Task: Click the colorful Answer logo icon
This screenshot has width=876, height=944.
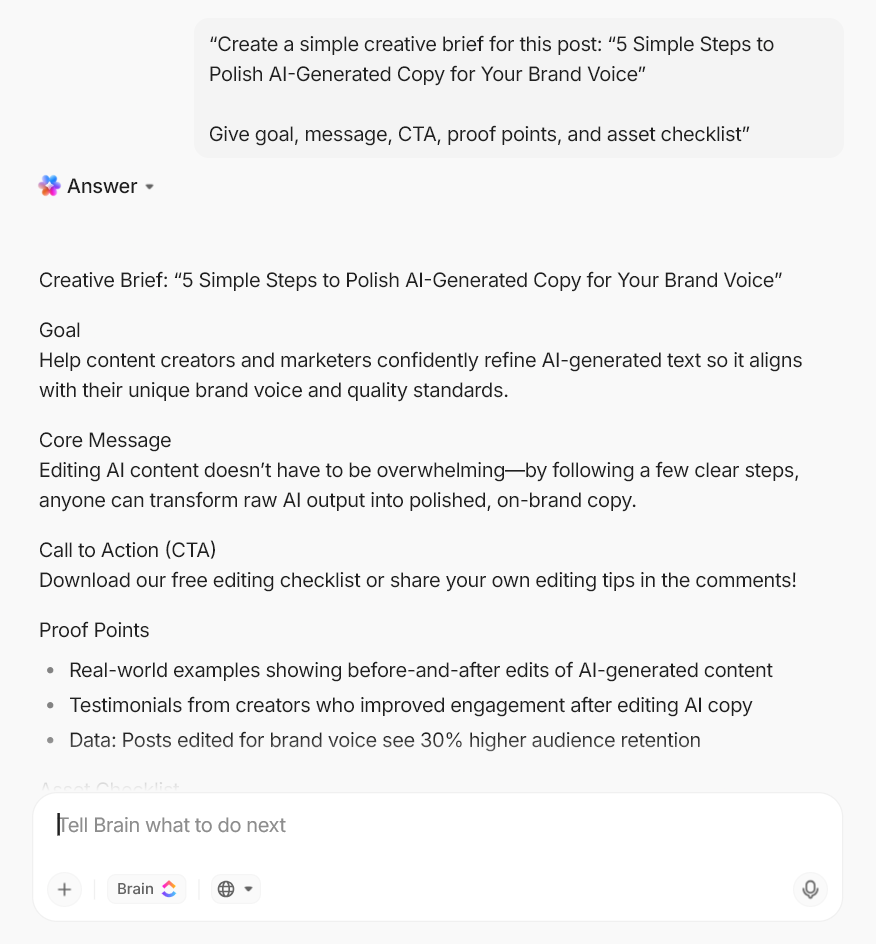Action: 50,186
